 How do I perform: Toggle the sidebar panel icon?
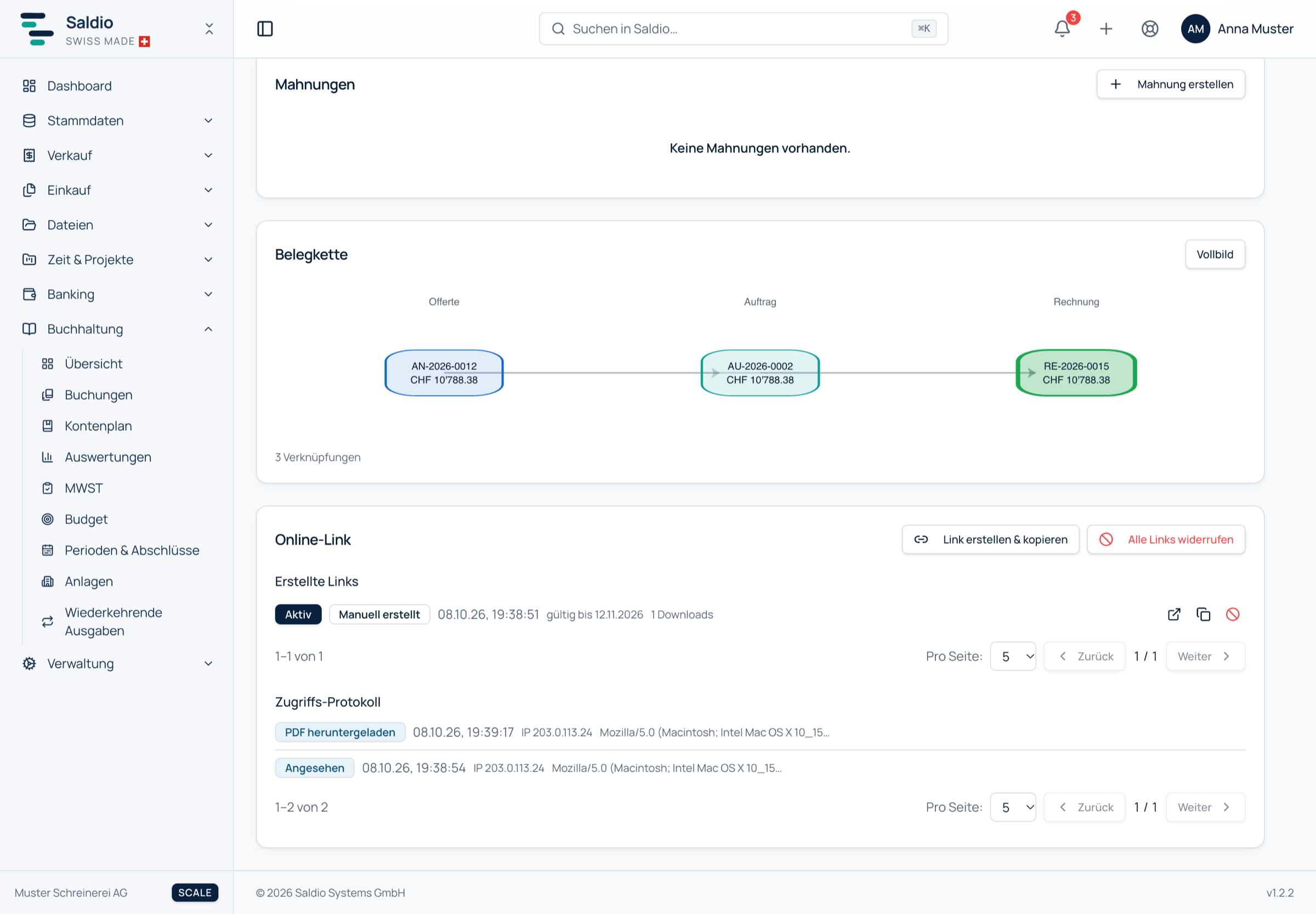point(265,29)
